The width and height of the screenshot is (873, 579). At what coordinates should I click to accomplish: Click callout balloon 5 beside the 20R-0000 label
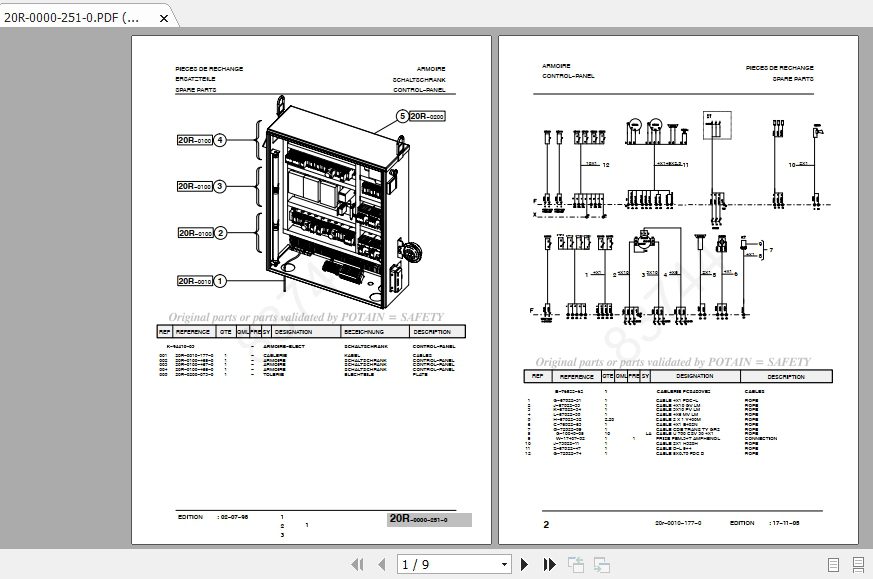pyautogui.click(x=401, y=116)
